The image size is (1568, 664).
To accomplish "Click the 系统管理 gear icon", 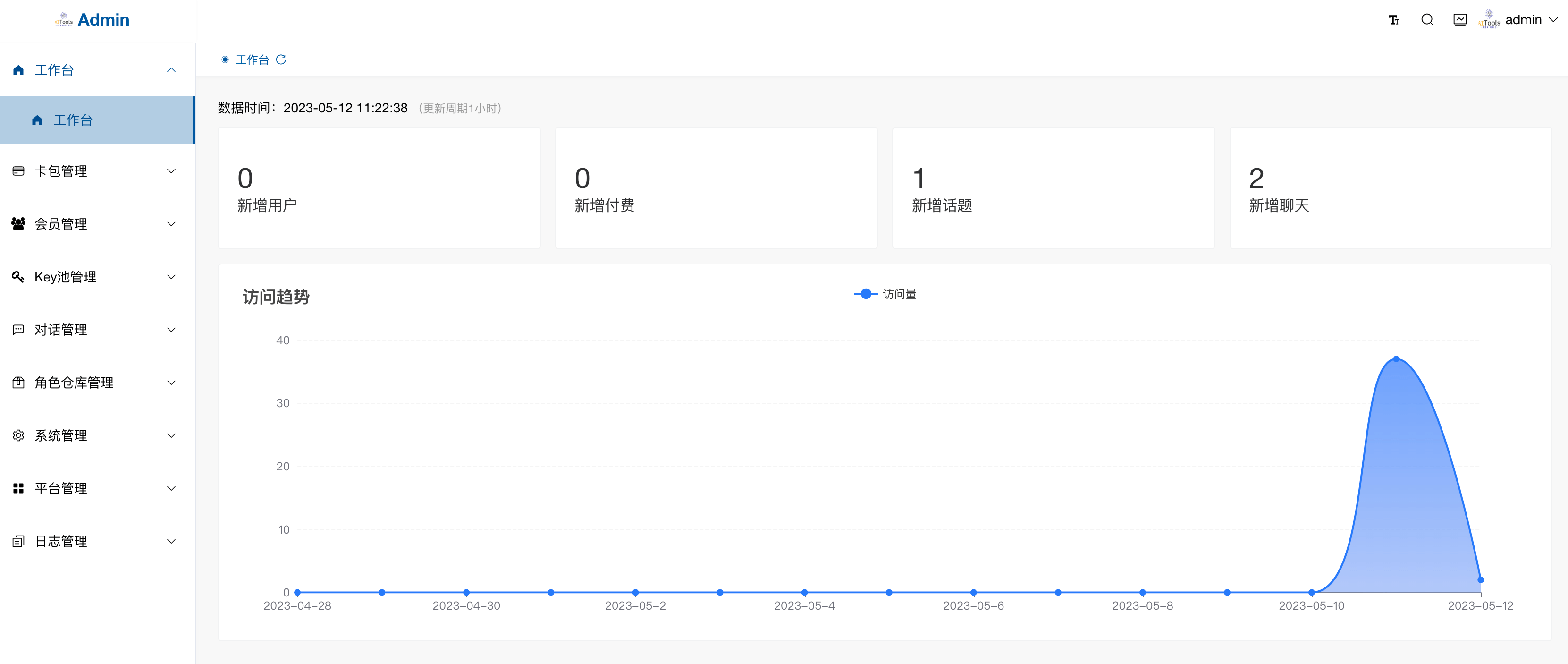I will pyautogui.click(x=18, y=435).
